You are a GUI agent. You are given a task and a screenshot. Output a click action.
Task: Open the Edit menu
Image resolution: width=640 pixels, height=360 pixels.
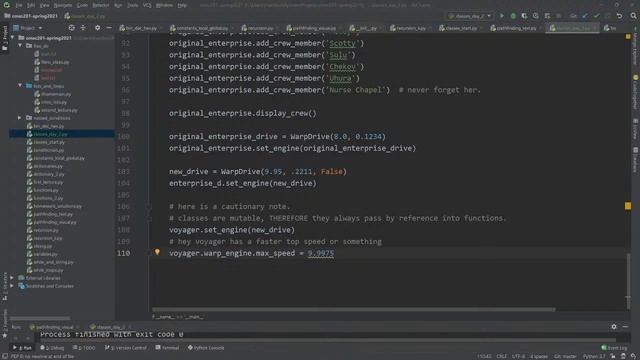pyautogui.click(x=31, y=5)
